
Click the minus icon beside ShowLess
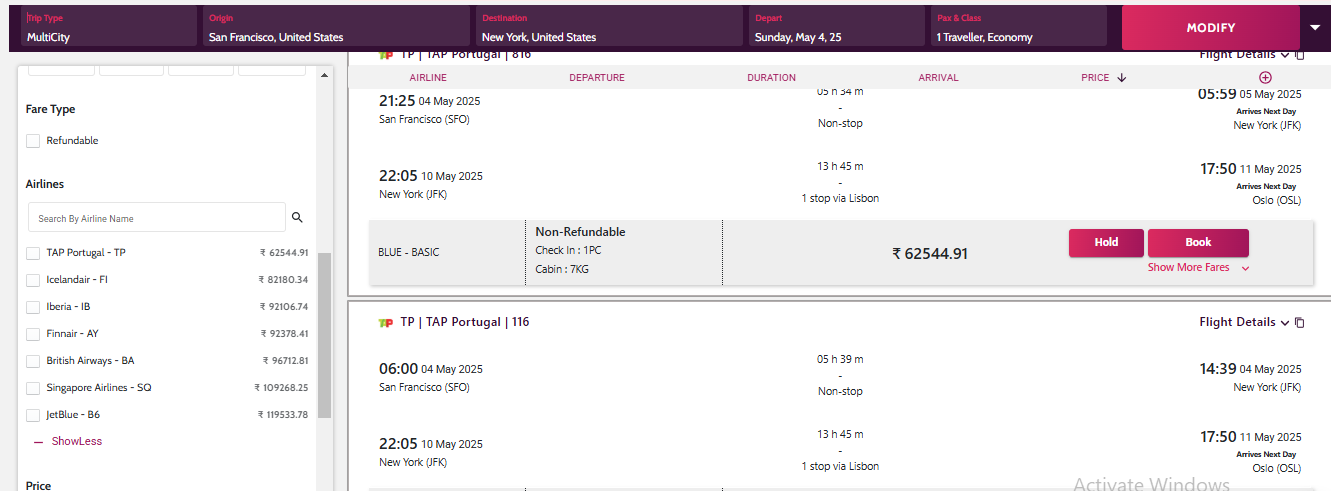click(x=38, y=441)
